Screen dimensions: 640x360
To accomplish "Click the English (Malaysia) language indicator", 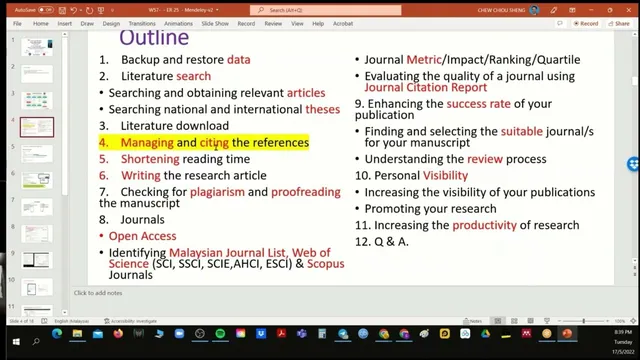I will [x=71, y=321].
